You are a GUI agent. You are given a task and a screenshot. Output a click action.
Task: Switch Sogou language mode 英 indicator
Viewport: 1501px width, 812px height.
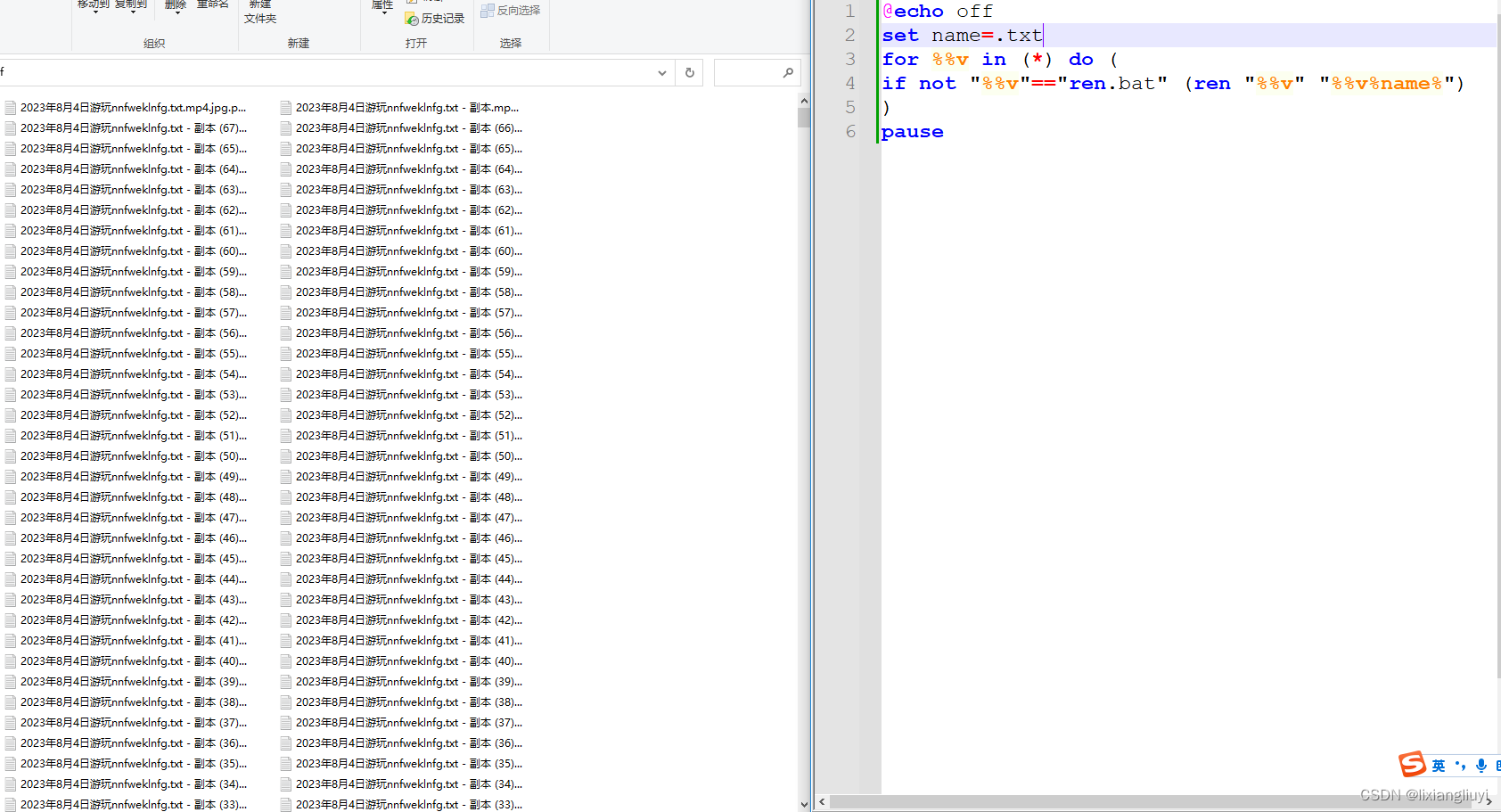click(x=1439, y=766)
